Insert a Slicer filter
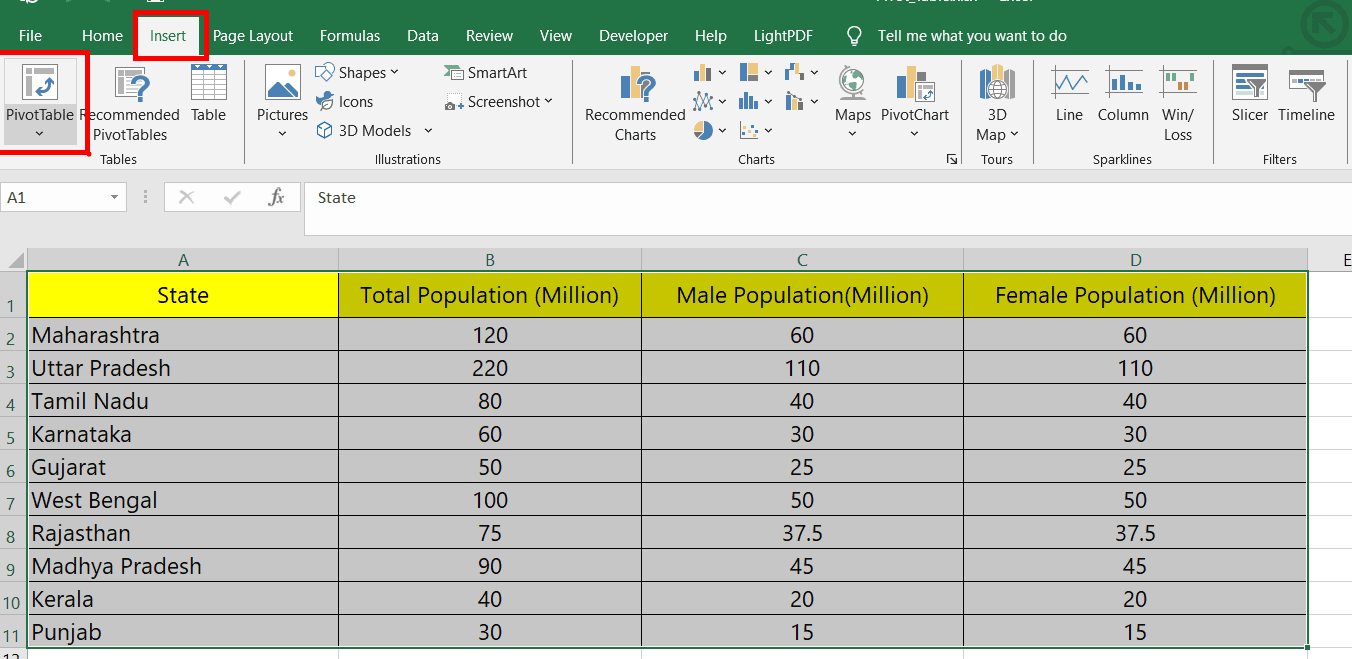Image resolution: width=1352 pixels, height=659 pixels. point(1249,86)
